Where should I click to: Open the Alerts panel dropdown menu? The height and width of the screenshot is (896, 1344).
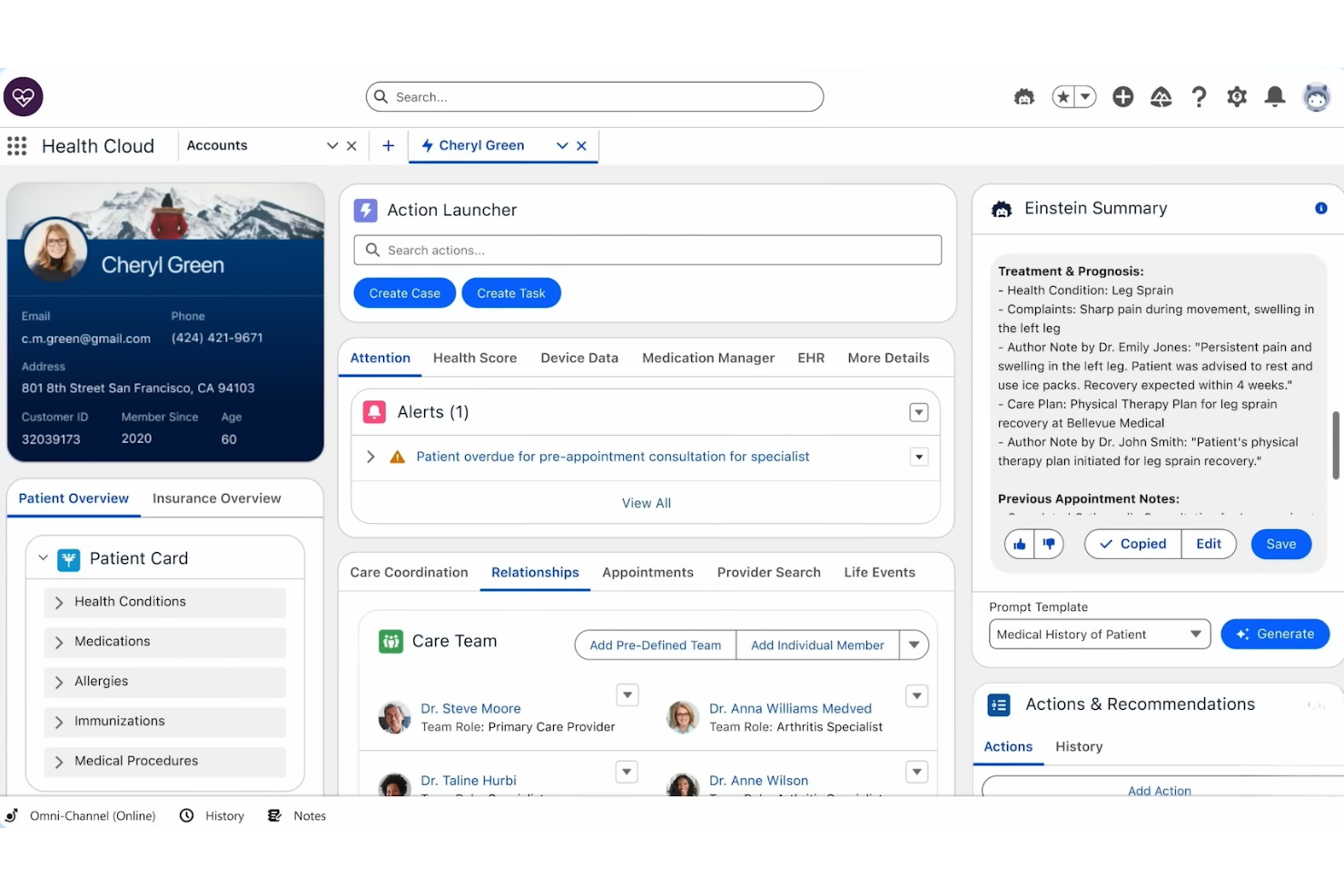point(919,413)
